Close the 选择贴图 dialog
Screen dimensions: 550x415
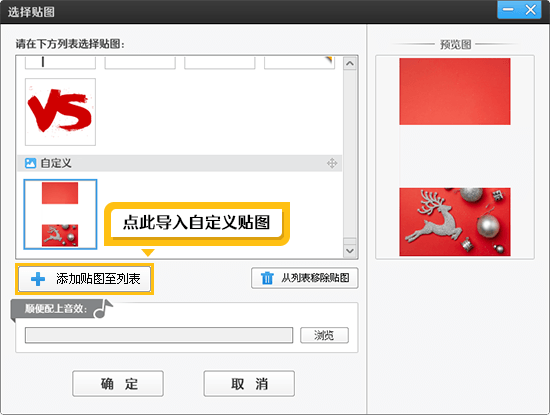point(530,10)
